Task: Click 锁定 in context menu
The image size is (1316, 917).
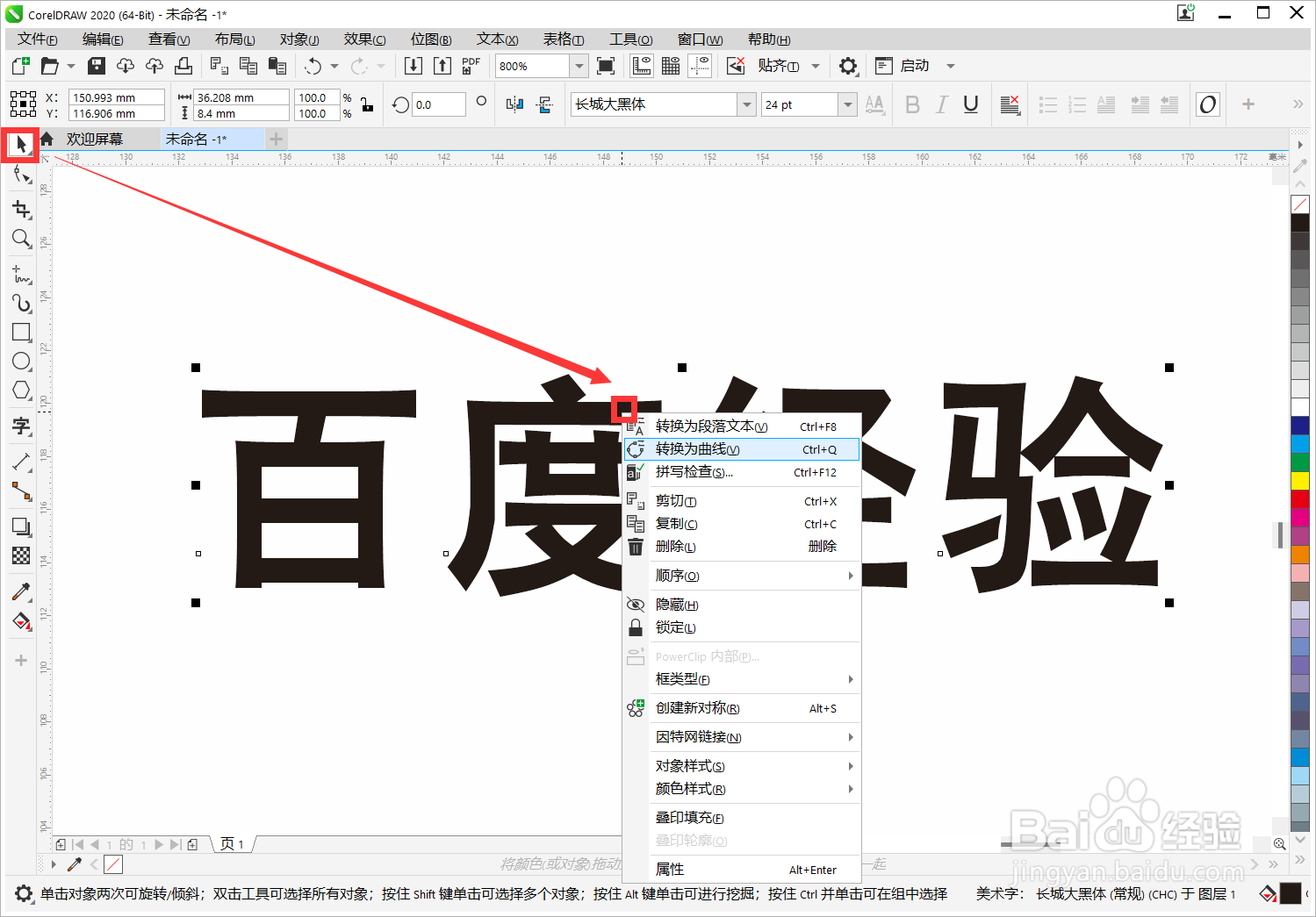Action: point(742,627)
